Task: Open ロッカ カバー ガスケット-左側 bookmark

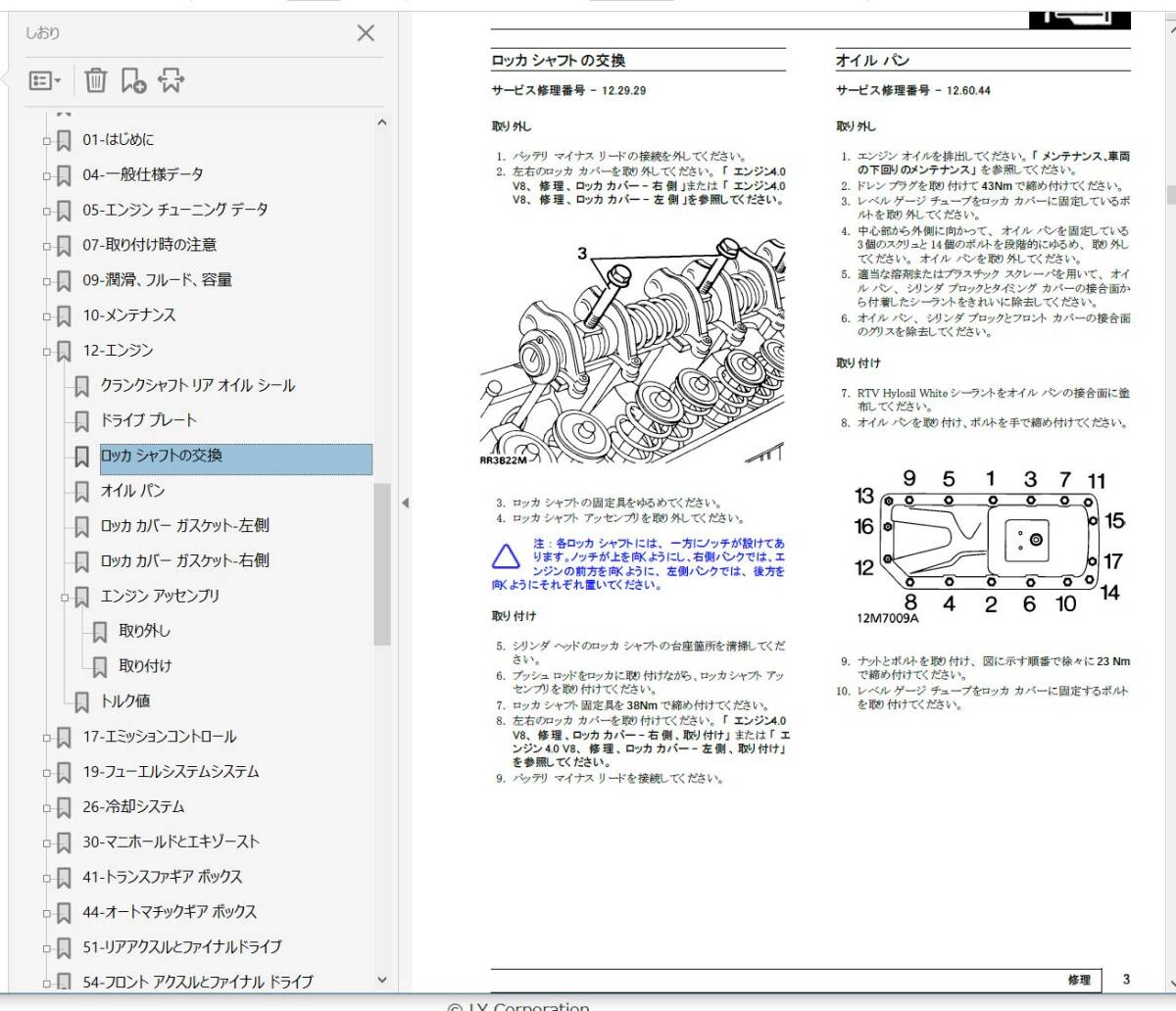Action: pos(184,526)
